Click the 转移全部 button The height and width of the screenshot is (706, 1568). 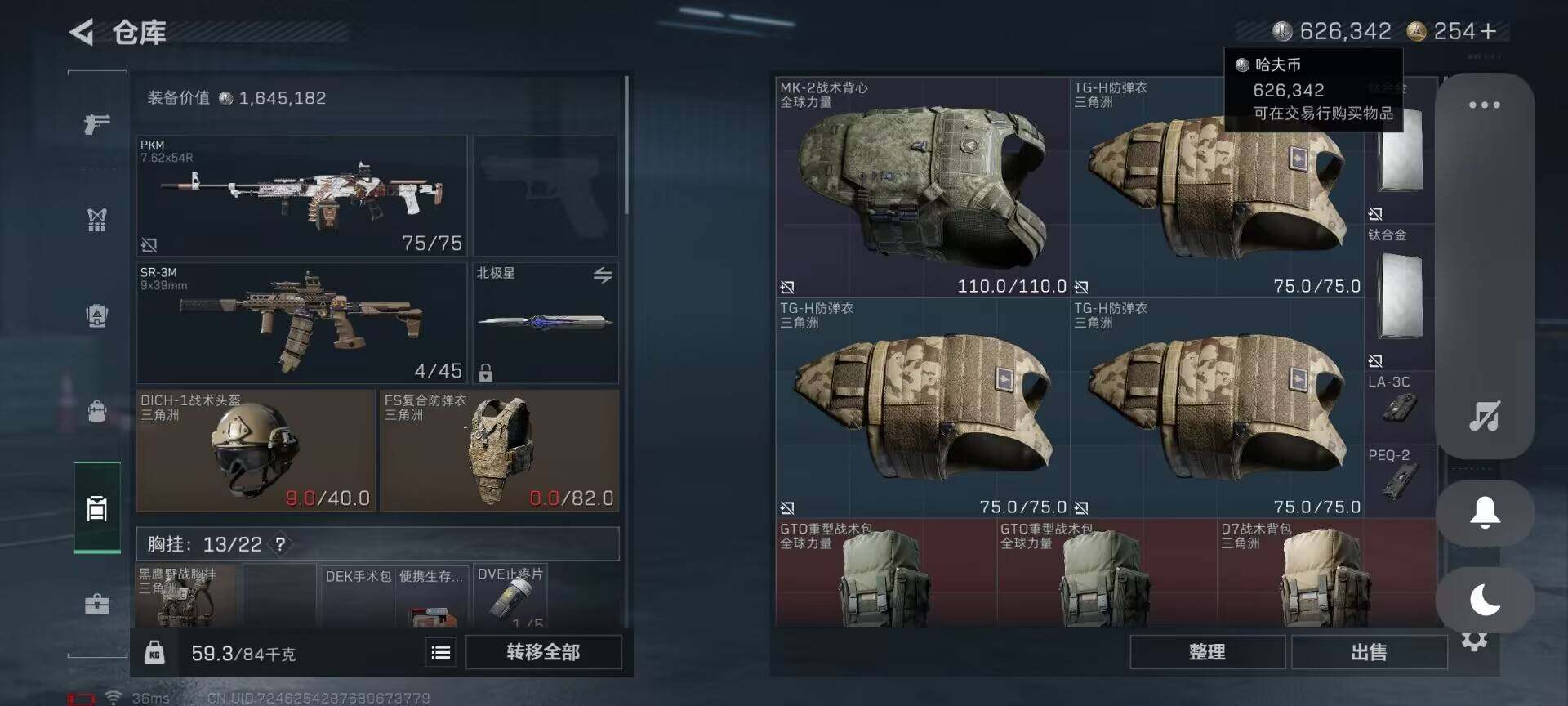[543, 652]
